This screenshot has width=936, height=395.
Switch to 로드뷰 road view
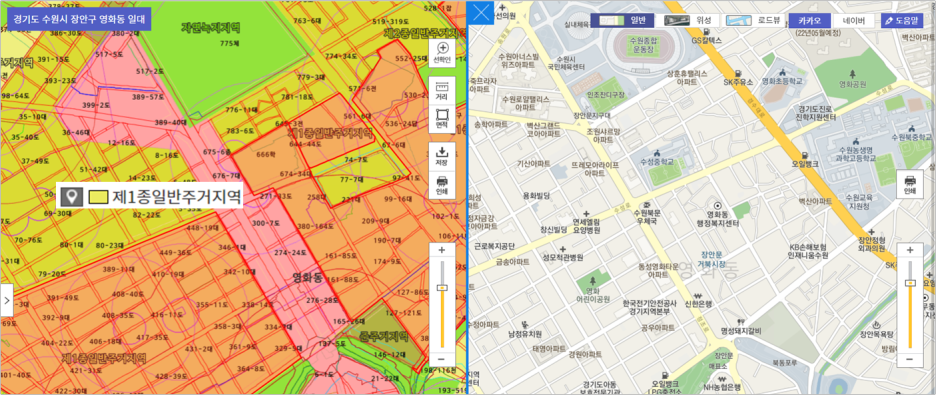753,20
